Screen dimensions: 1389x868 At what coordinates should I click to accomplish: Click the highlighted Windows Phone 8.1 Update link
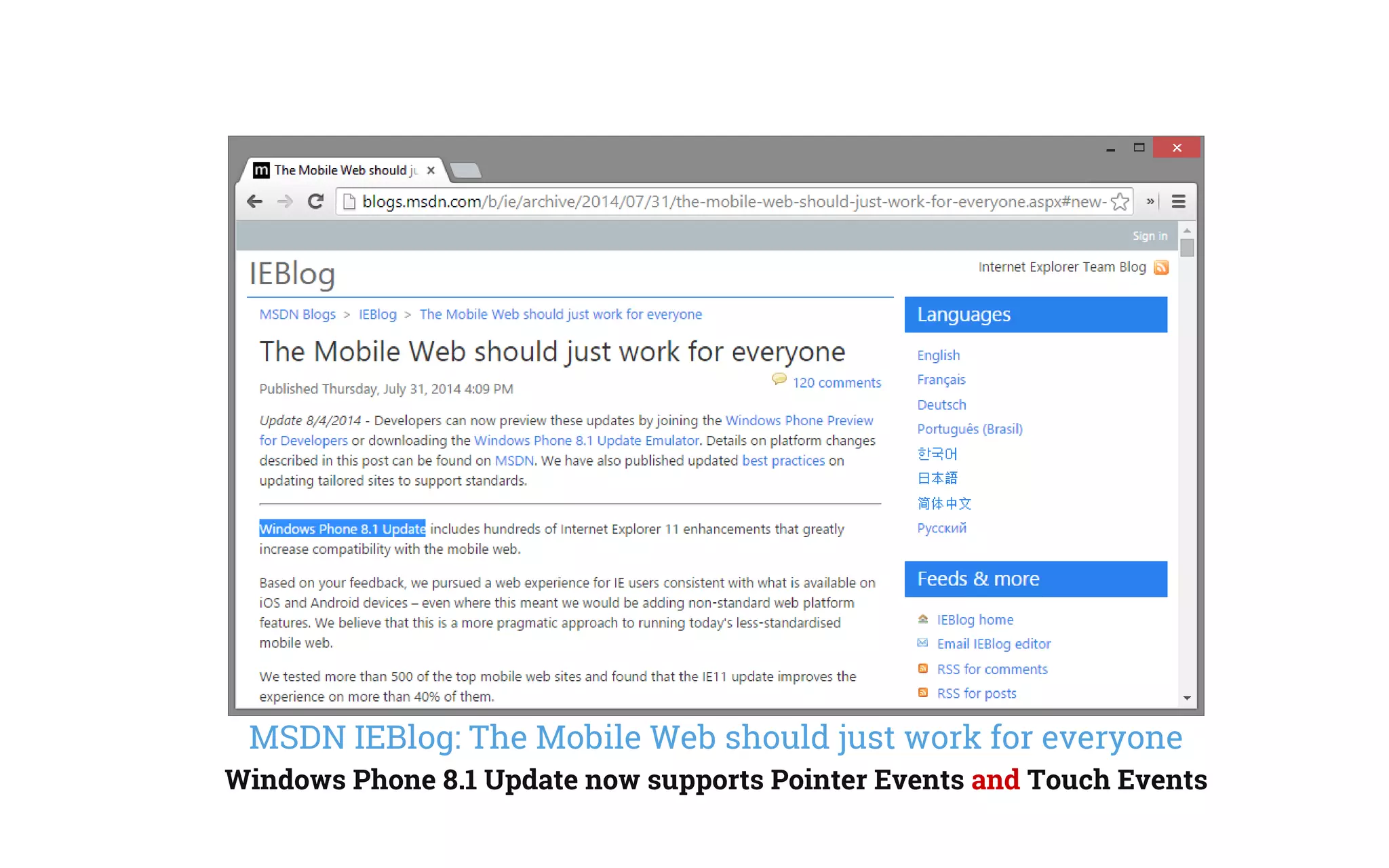click(x=343, y=529)
